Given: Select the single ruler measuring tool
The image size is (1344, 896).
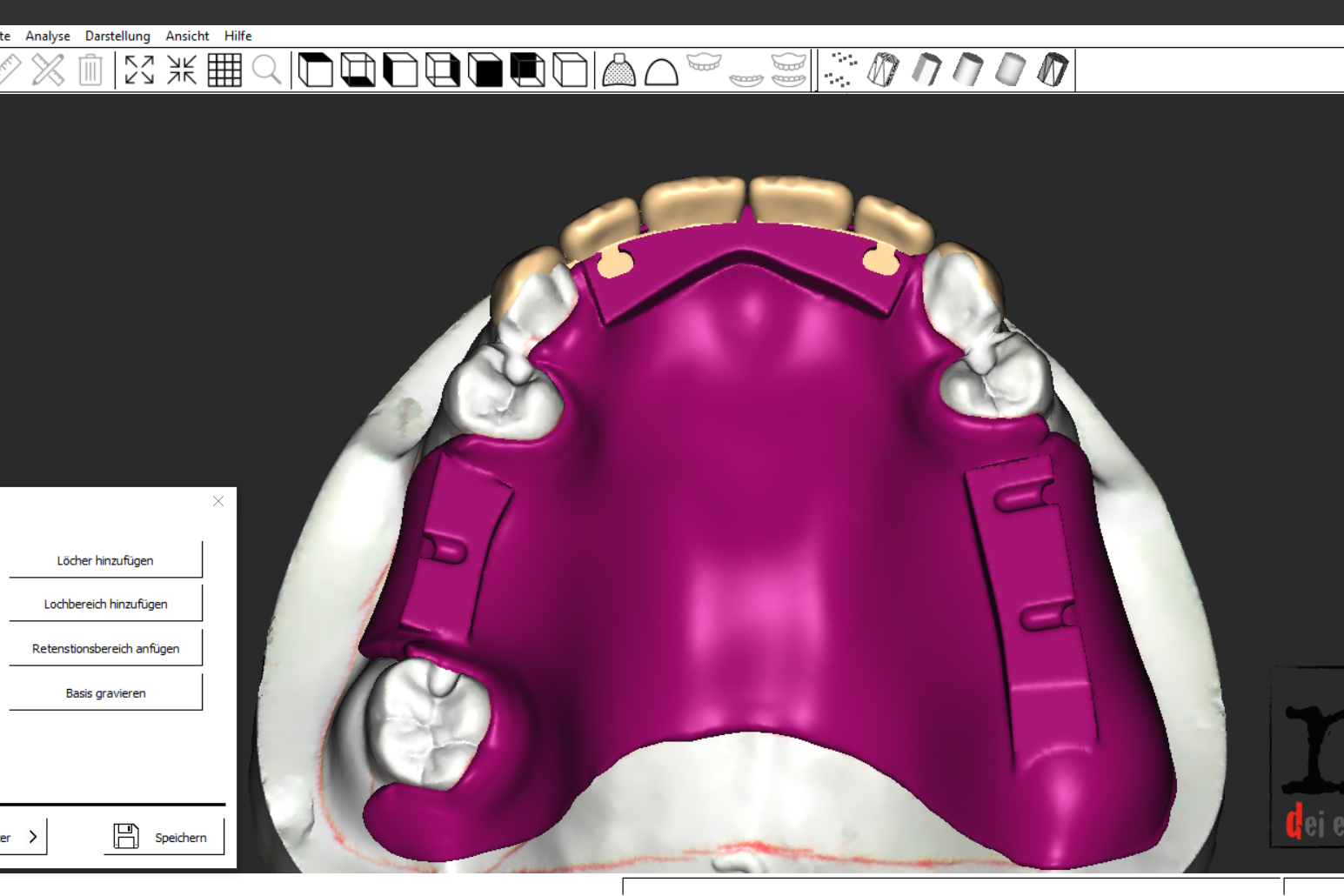Looking at the screenshot, I should pyautogui.click(x=10, y=70).
